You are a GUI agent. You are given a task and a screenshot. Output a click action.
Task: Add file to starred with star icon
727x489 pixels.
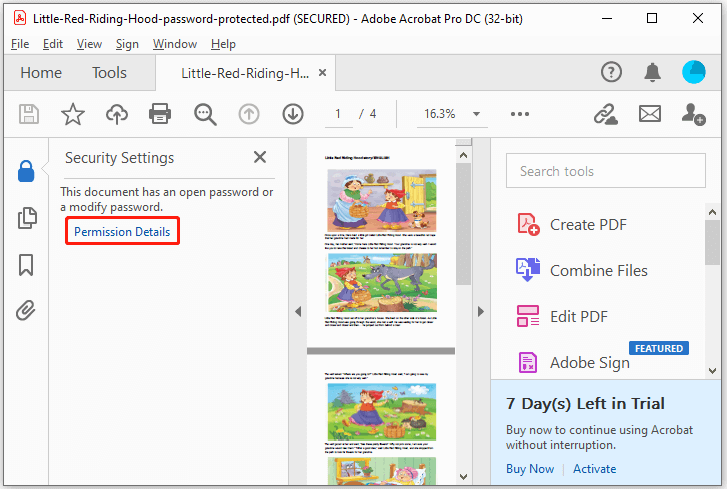(x=73, y=114)
